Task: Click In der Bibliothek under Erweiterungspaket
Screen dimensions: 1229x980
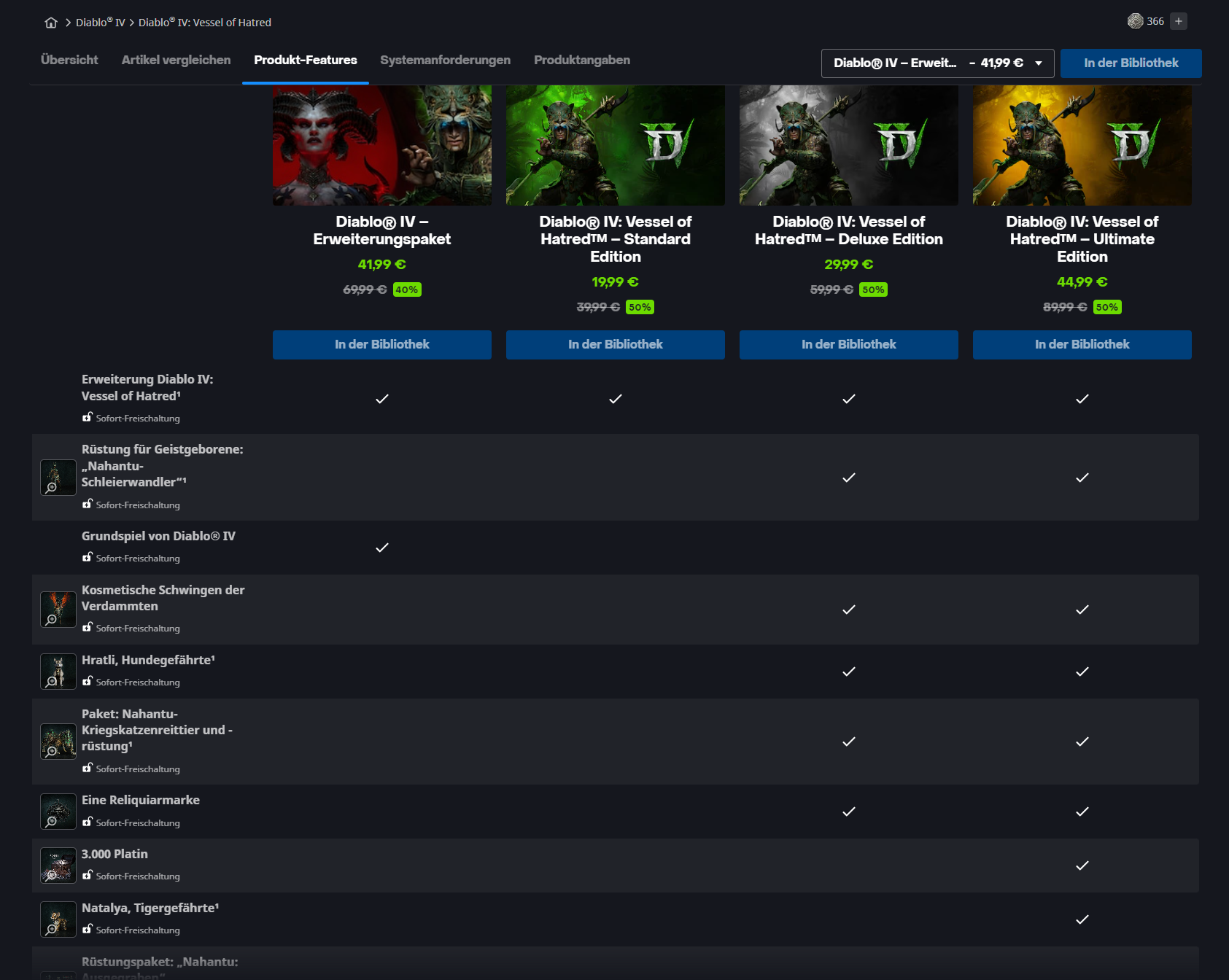Action: point(382,345)
